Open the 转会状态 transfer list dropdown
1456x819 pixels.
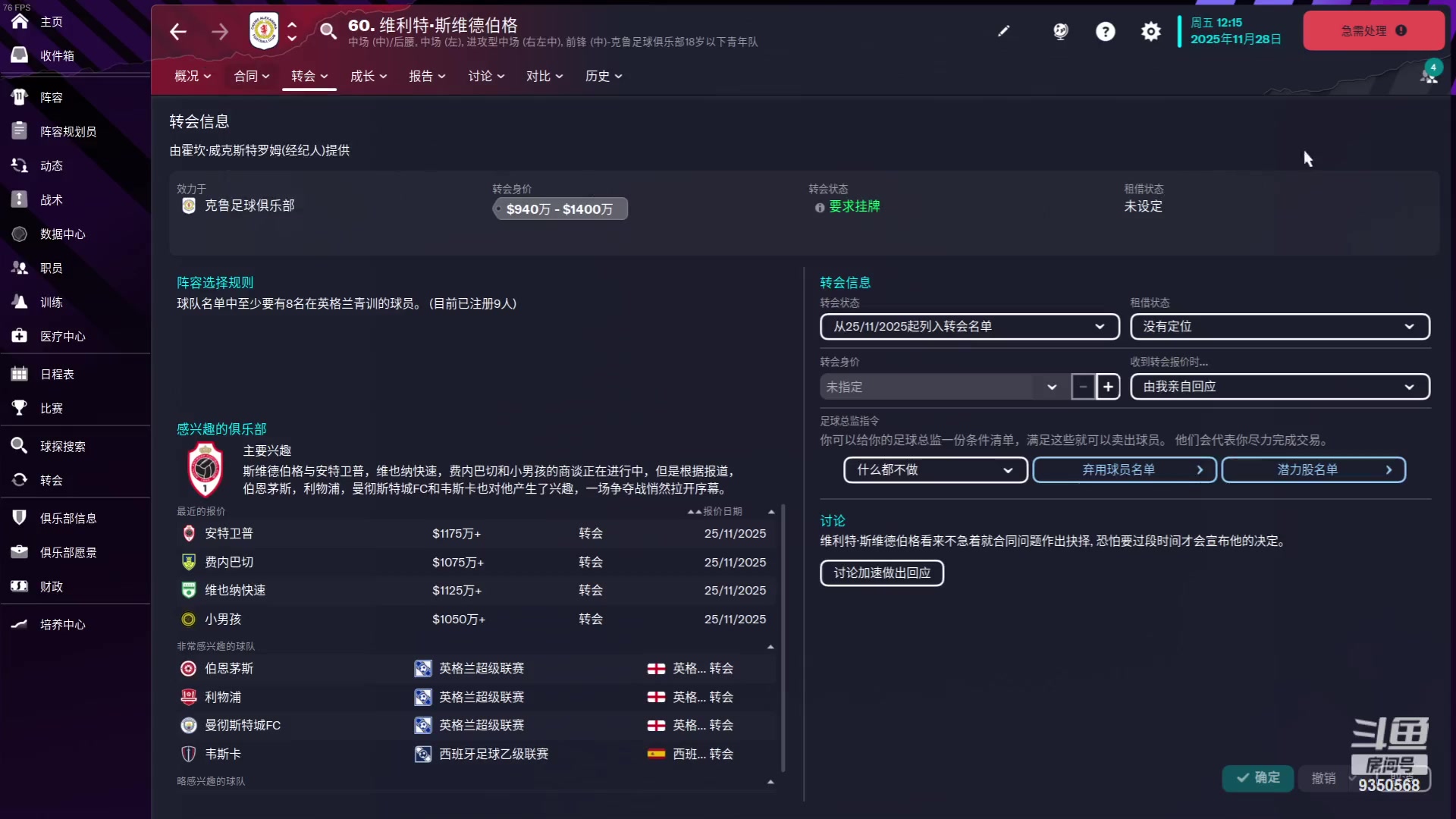pyautogui.click(x=969, y=326)
